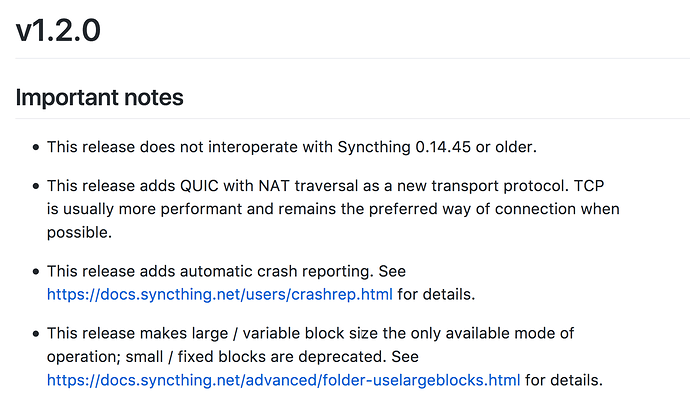Click the Important notes heading
Image resolution: width=690 pixels, height=413 pixels.
99,97
